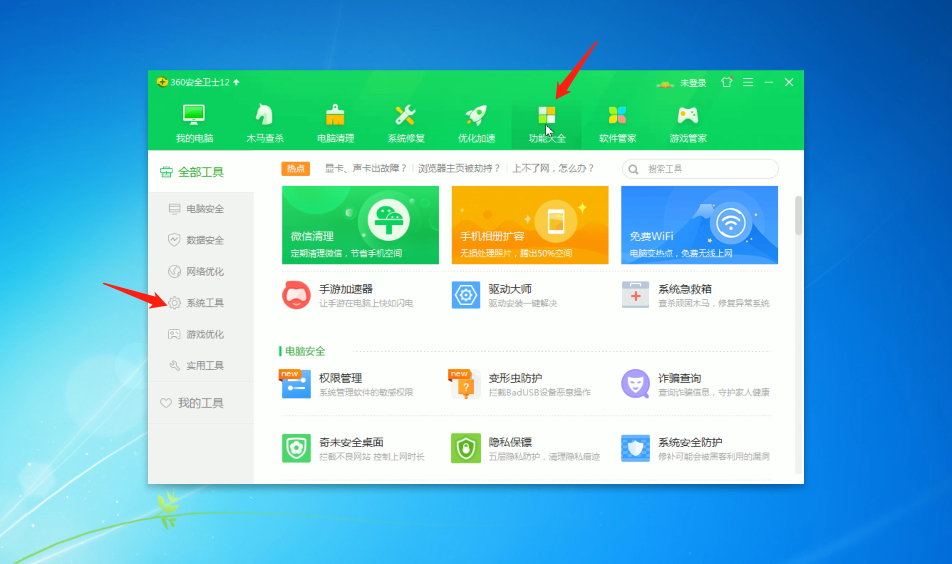Click the 奇未安全桌面 title text
952x564 pixels.
click(x=352, y=443)
